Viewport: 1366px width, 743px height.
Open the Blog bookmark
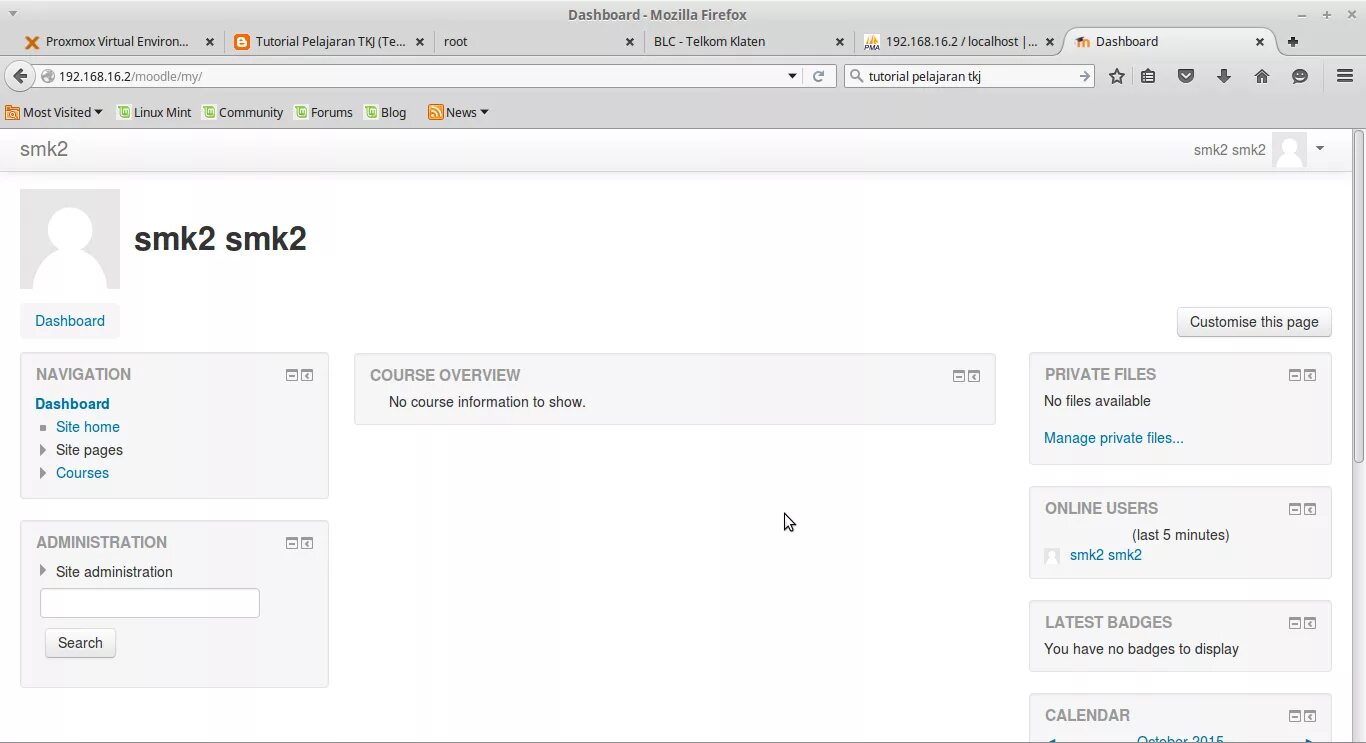click(385, 113)
